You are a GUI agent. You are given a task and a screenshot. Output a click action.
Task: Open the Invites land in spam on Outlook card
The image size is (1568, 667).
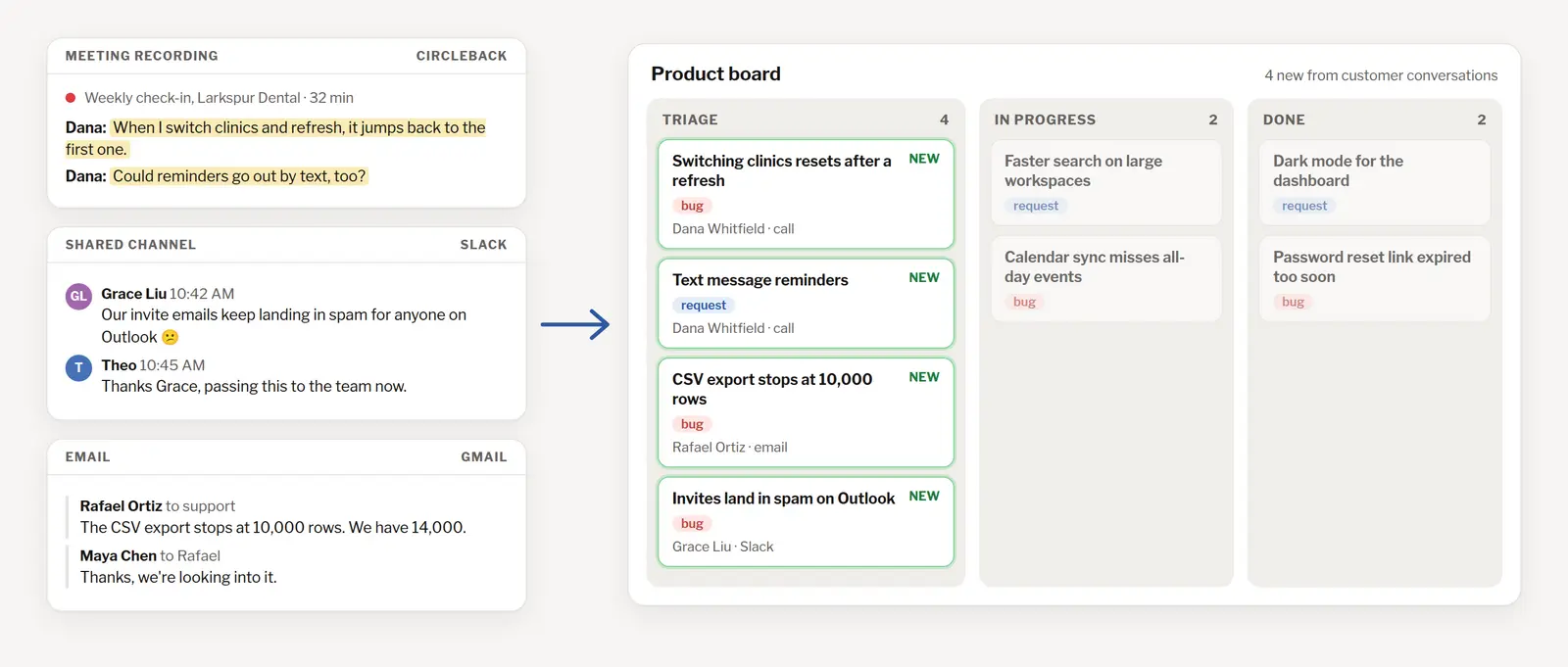point(806,521)
